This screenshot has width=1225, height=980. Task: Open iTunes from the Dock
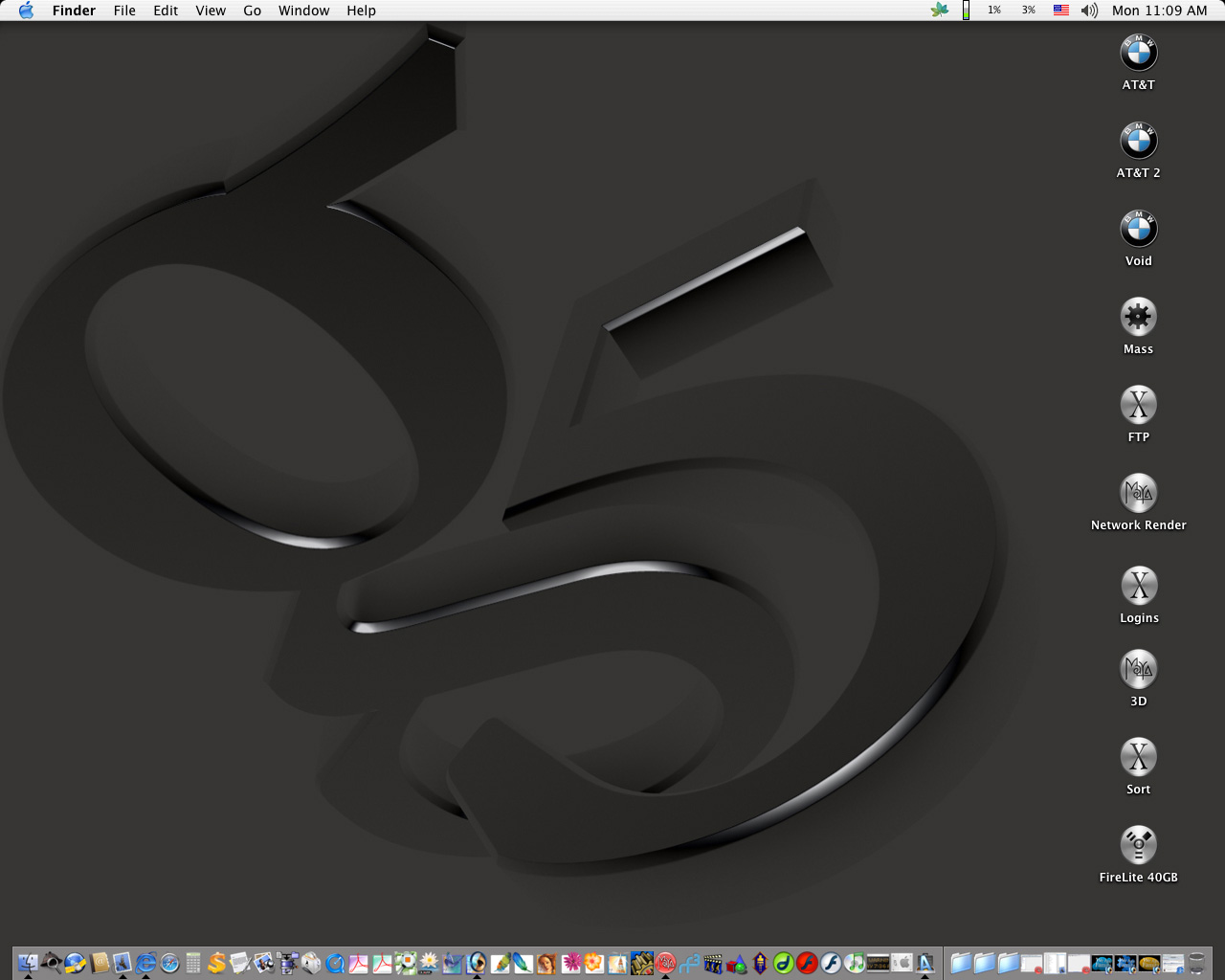coord(854,962)
